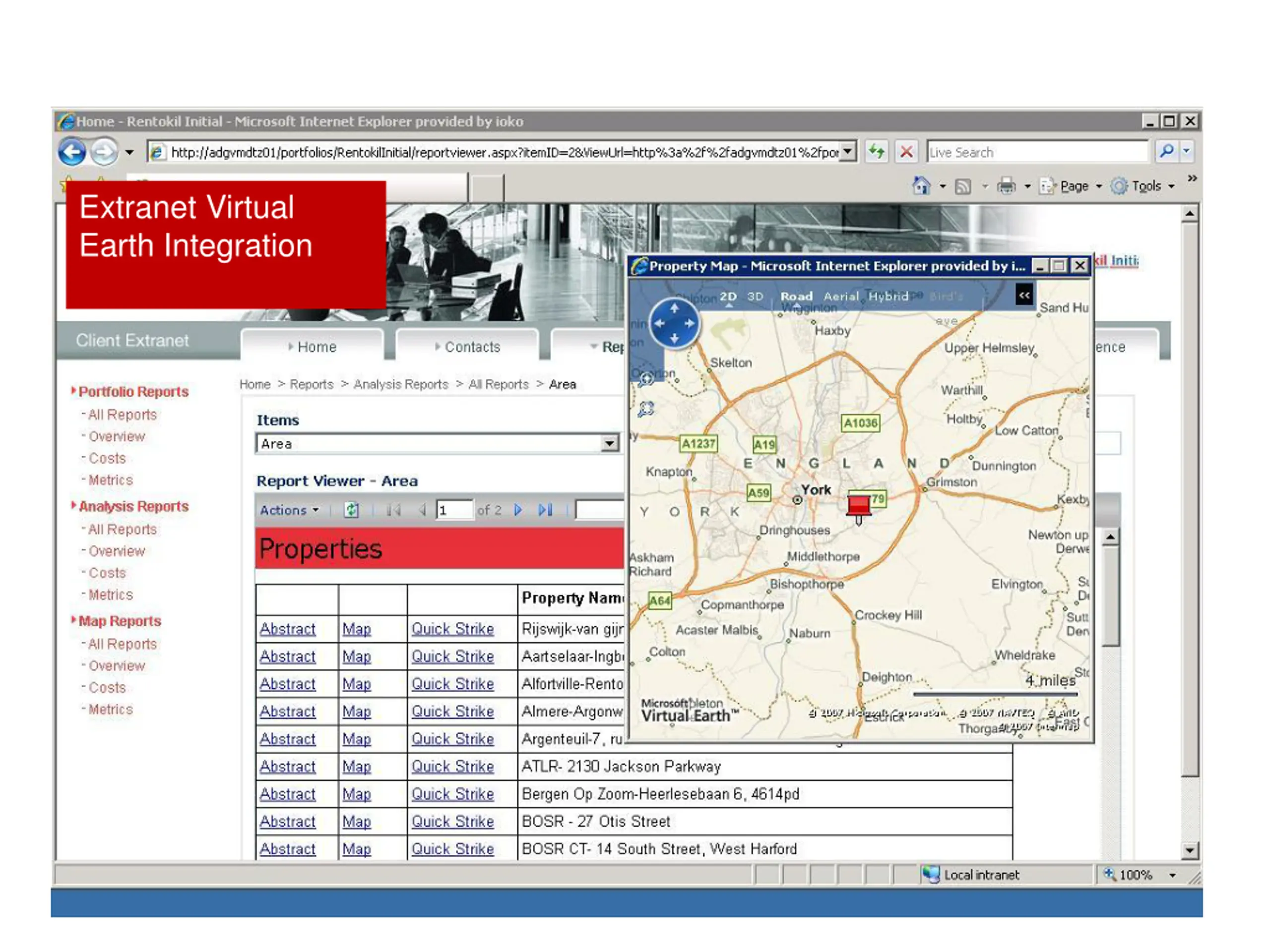Open Map link for Almere-Argonw row
This screenshot has width=1270, height=952.
coord(357,712)
